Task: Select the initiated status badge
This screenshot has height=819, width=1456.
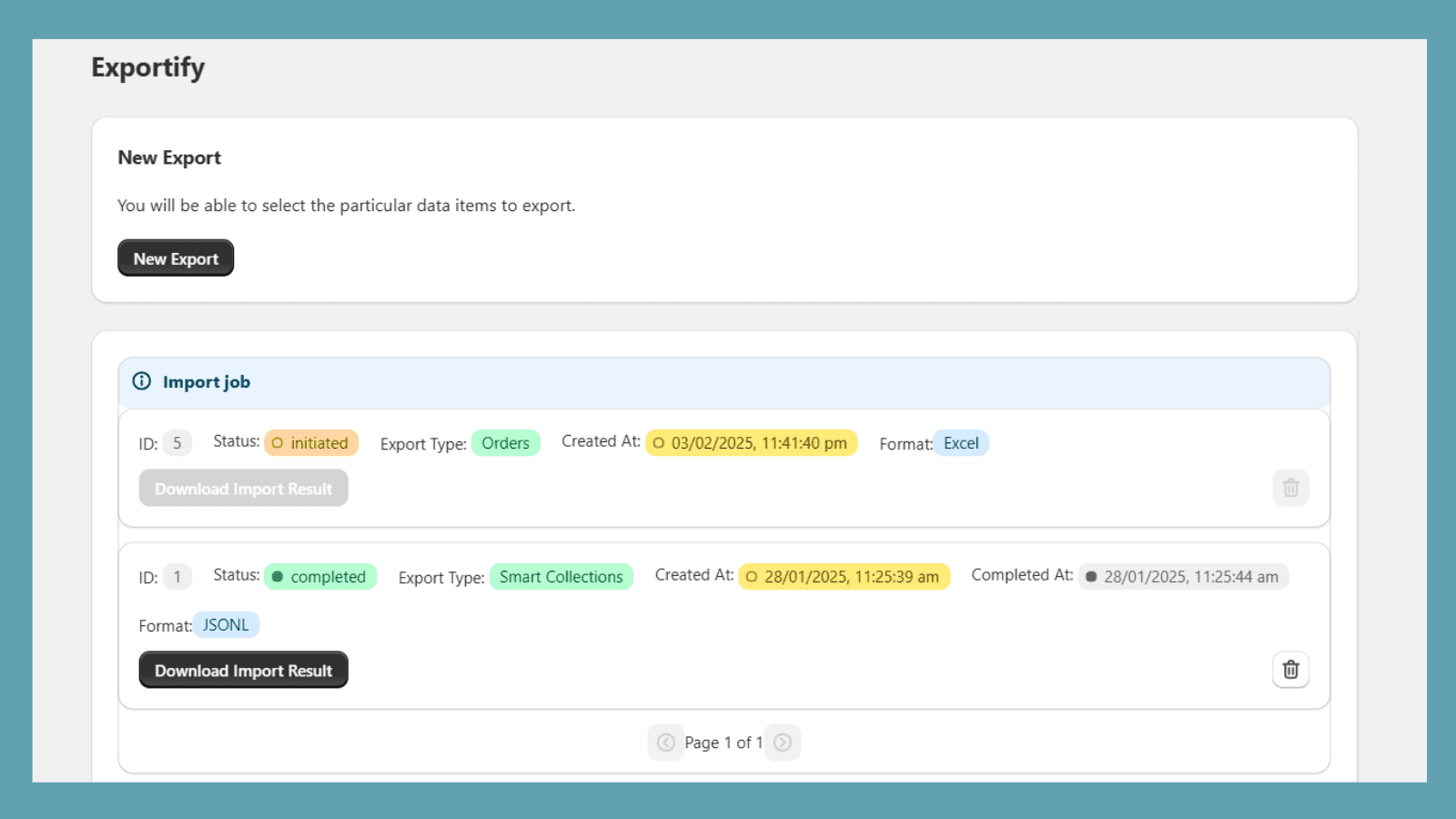Action: (x=311, y=442)
